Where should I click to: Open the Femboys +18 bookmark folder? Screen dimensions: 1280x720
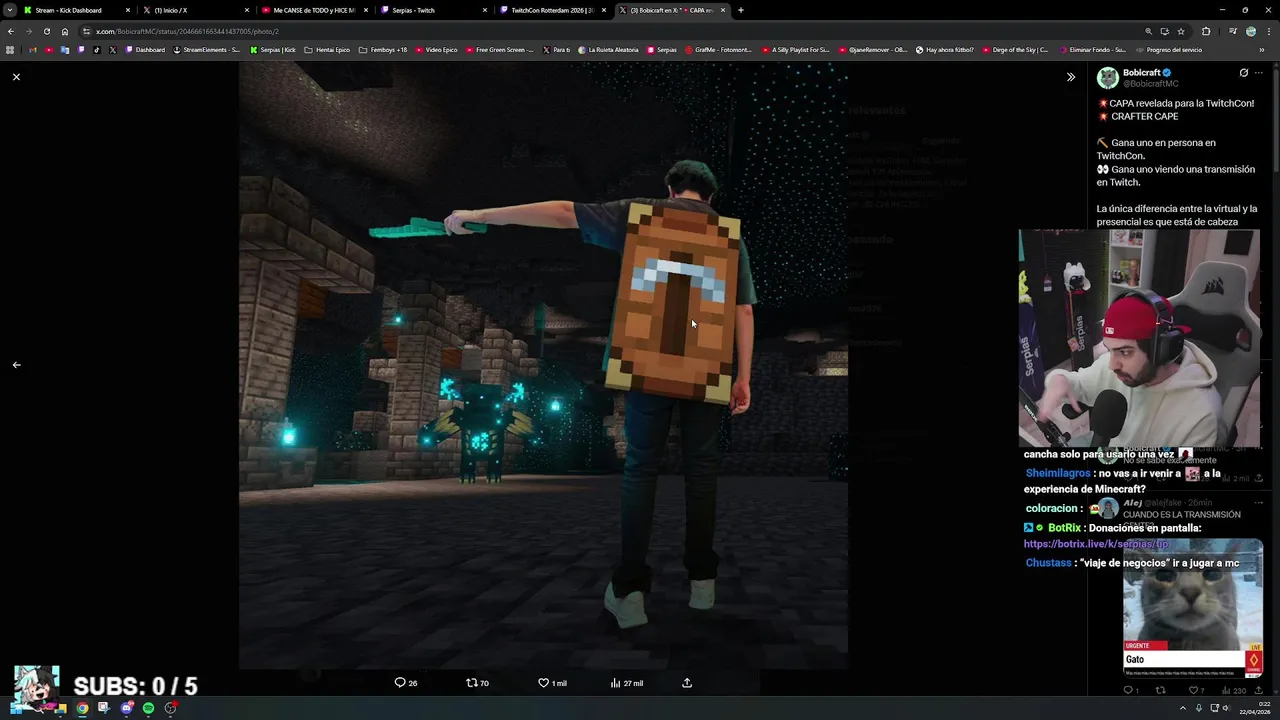click(382, 50)
